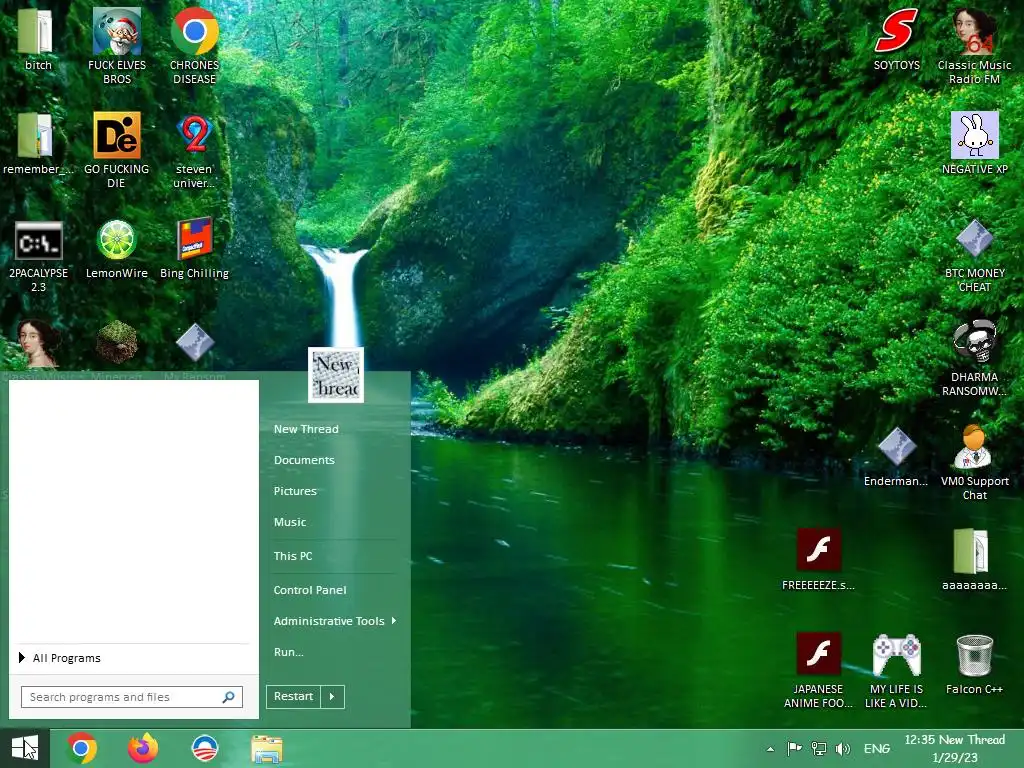Open VM0 Support Chat icon
Image resolution: width=1024 pixels, height=768 pixels.
click(x=974, y=462)
